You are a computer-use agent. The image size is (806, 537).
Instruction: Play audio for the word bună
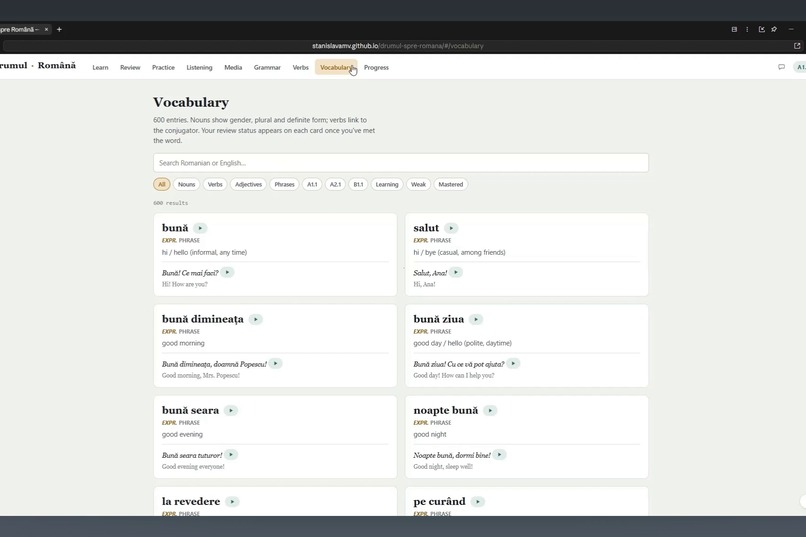200,228
